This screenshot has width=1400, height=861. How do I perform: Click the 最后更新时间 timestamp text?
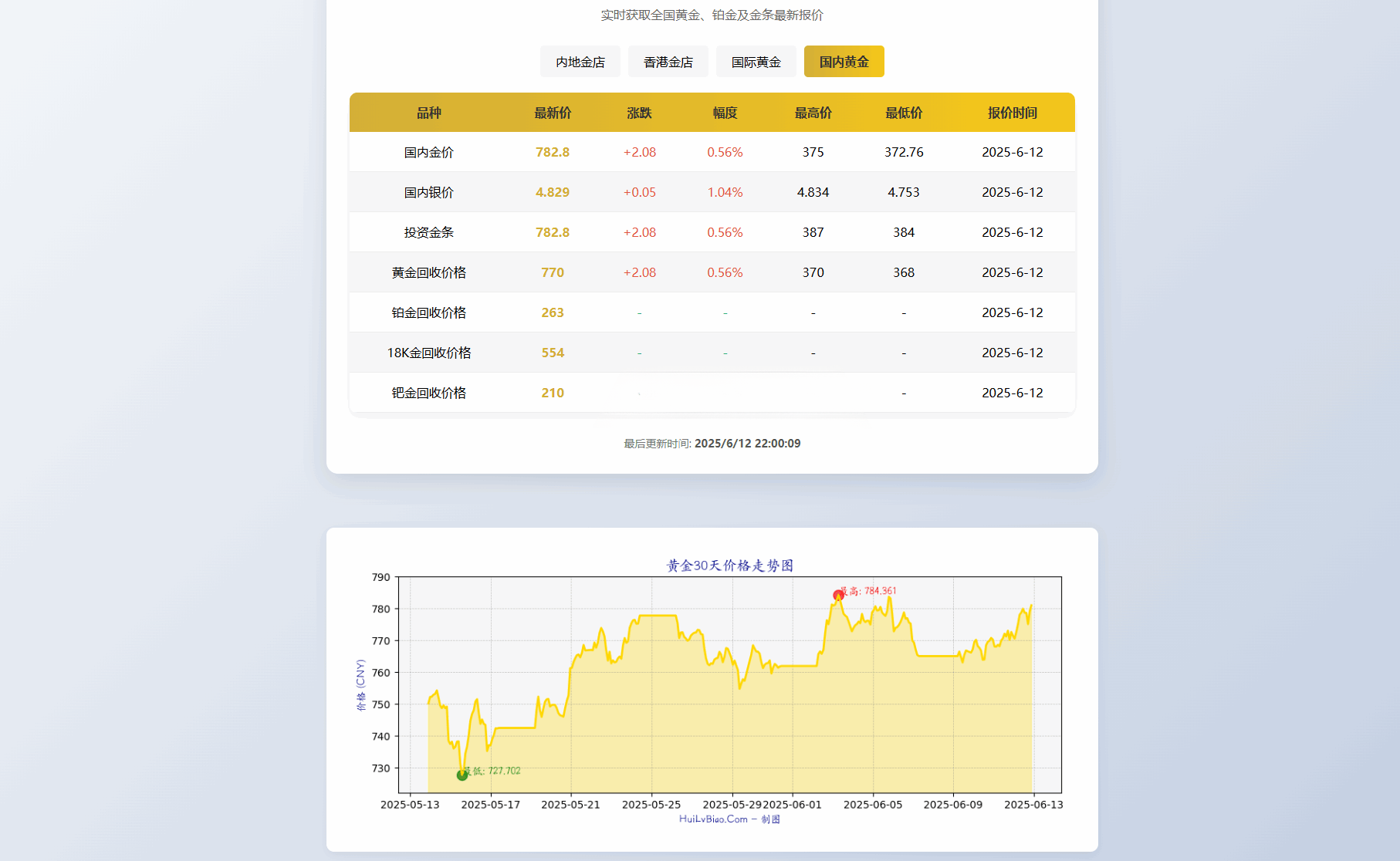tap(712, 443)
